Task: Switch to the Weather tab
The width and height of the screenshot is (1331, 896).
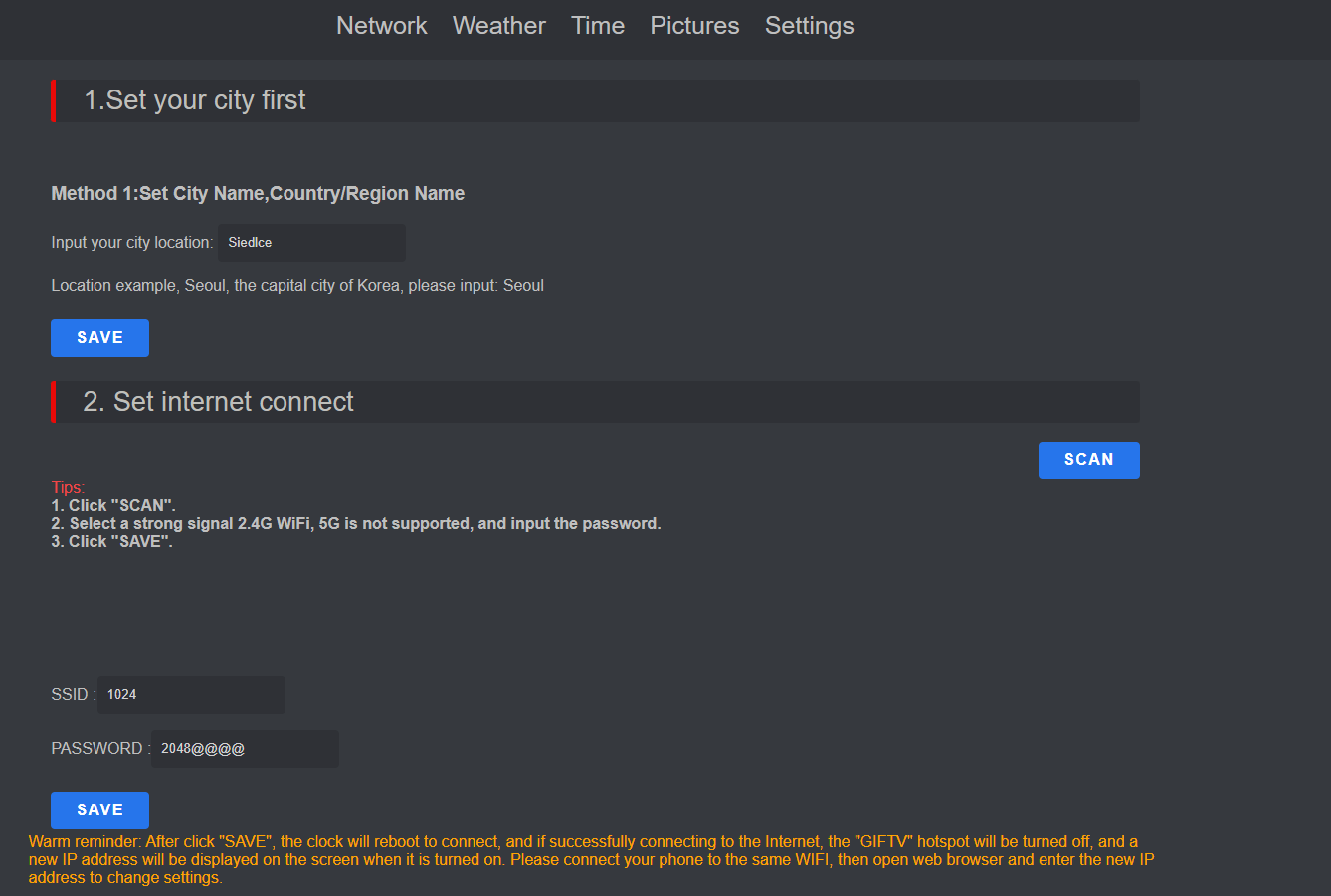Action: (498, 26)
